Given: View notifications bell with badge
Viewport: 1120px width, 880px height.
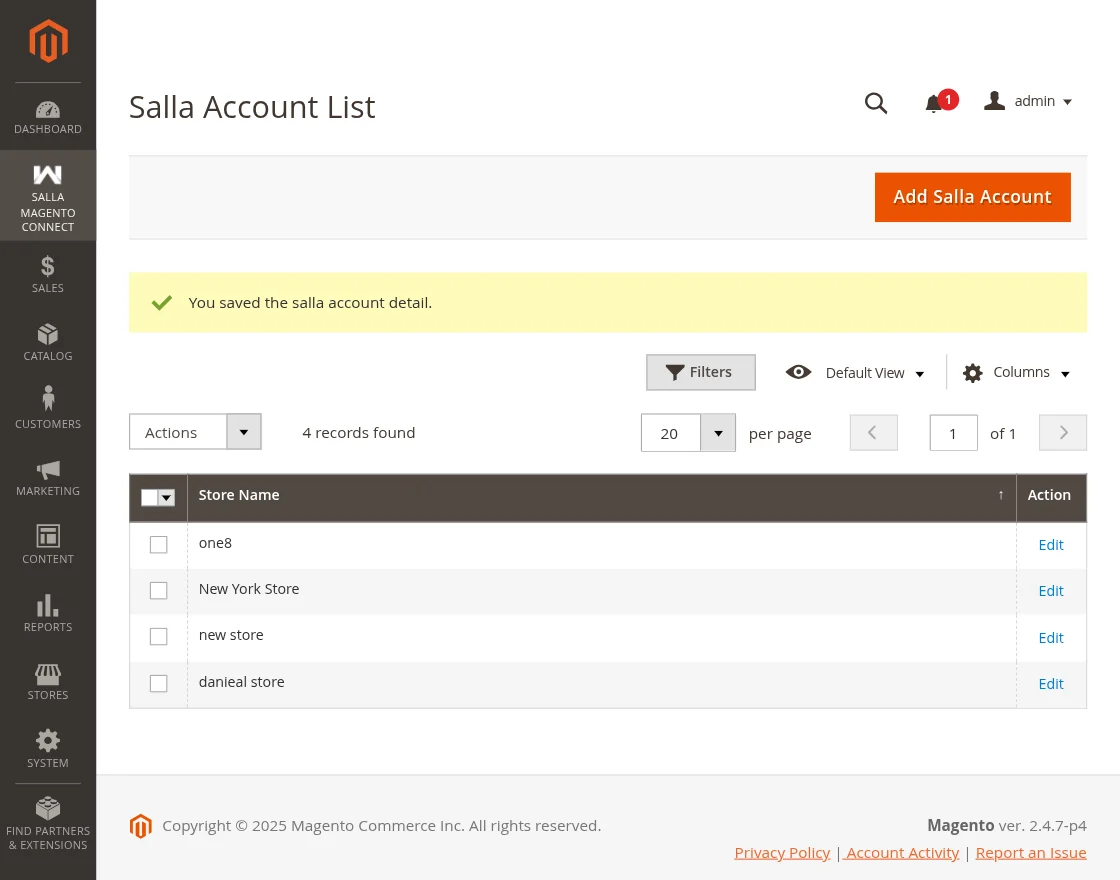Looking at the screenshot, I should click(934, 103).
